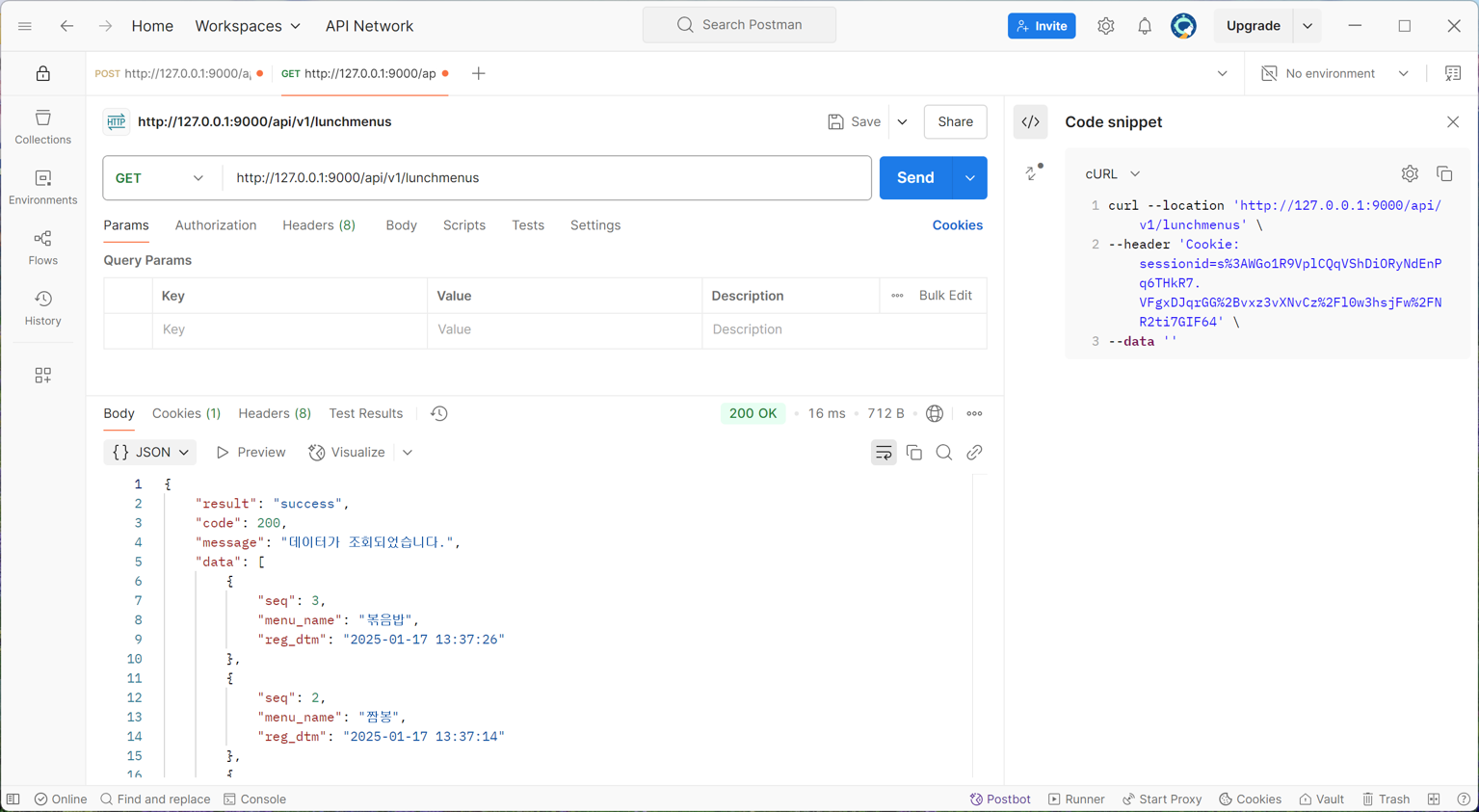Switch to the Authorization tab

216,225
